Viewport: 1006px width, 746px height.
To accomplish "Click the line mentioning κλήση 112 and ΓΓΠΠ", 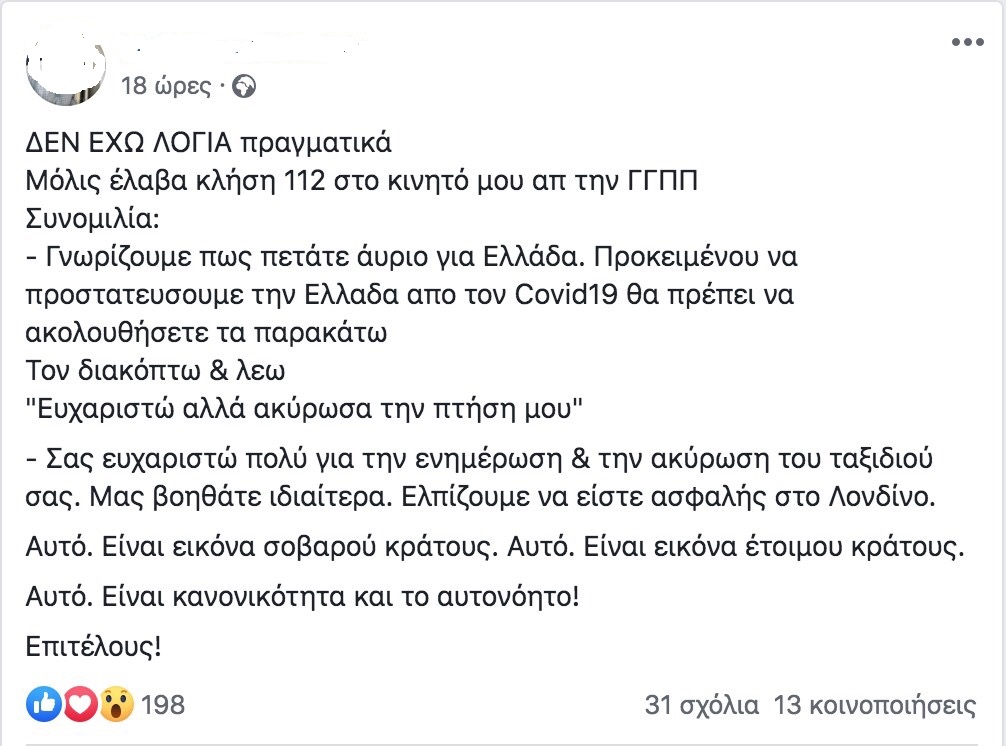I will (361, 181).
